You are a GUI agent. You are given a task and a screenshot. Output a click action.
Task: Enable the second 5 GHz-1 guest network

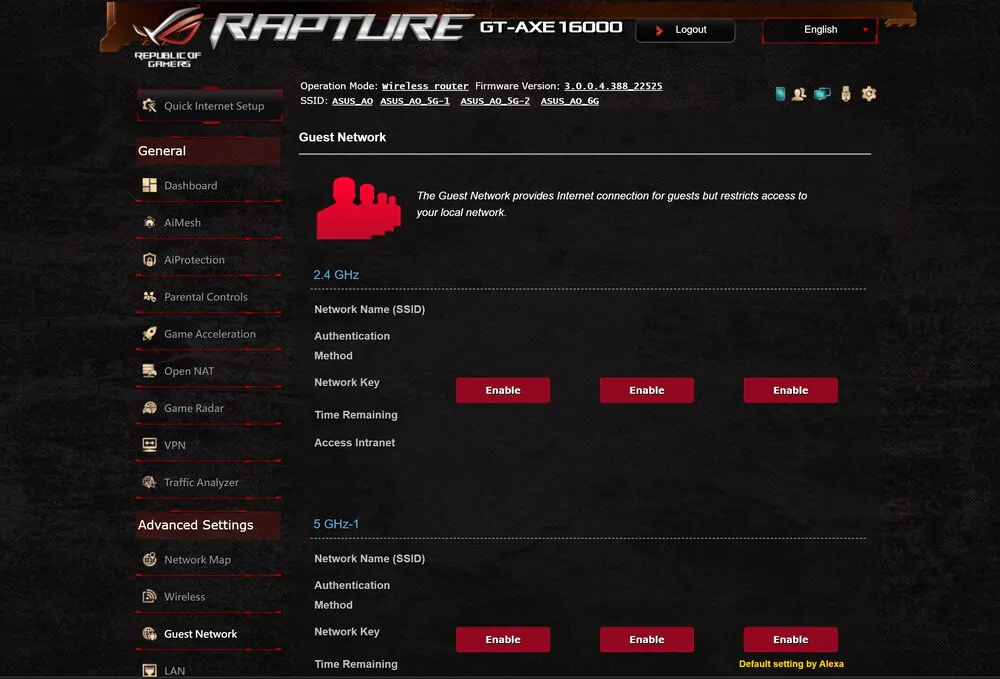coord(647,639)
